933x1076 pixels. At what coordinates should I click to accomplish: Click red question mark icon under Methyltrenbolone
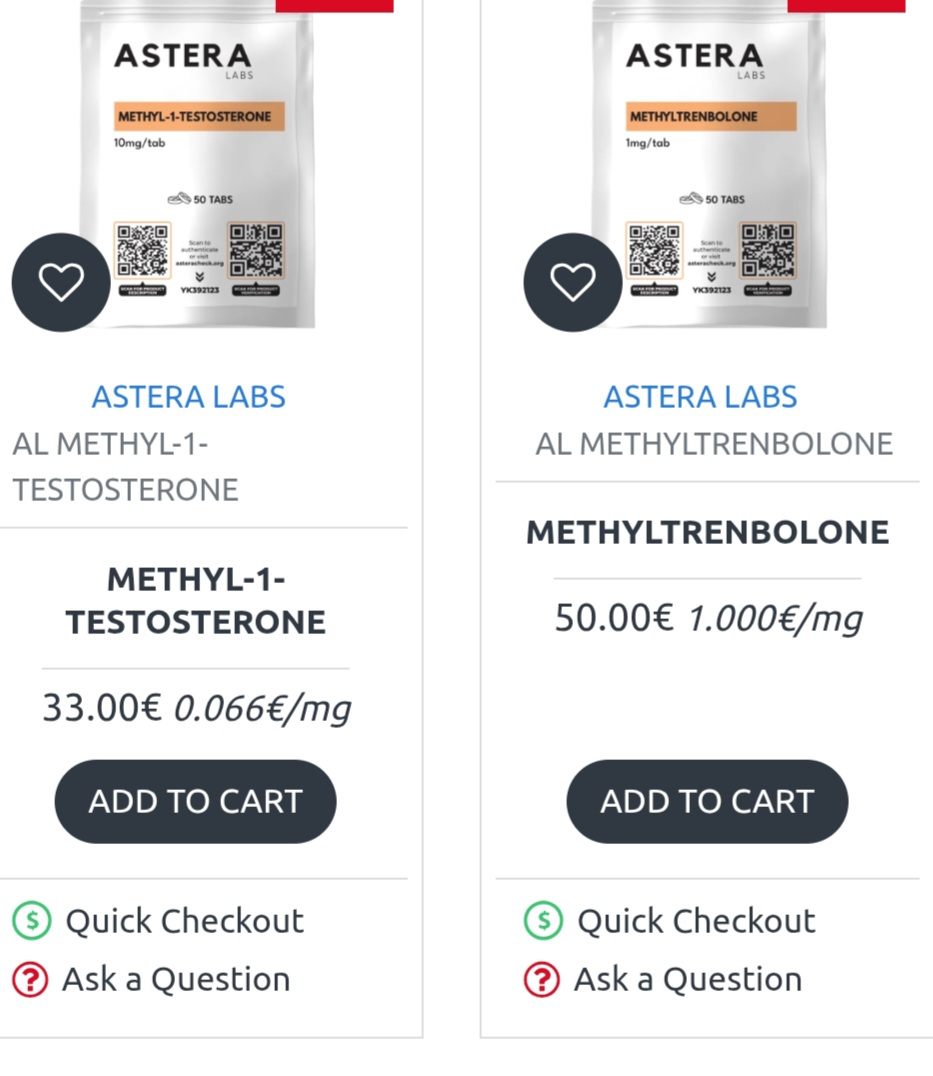tap(543, 980)
